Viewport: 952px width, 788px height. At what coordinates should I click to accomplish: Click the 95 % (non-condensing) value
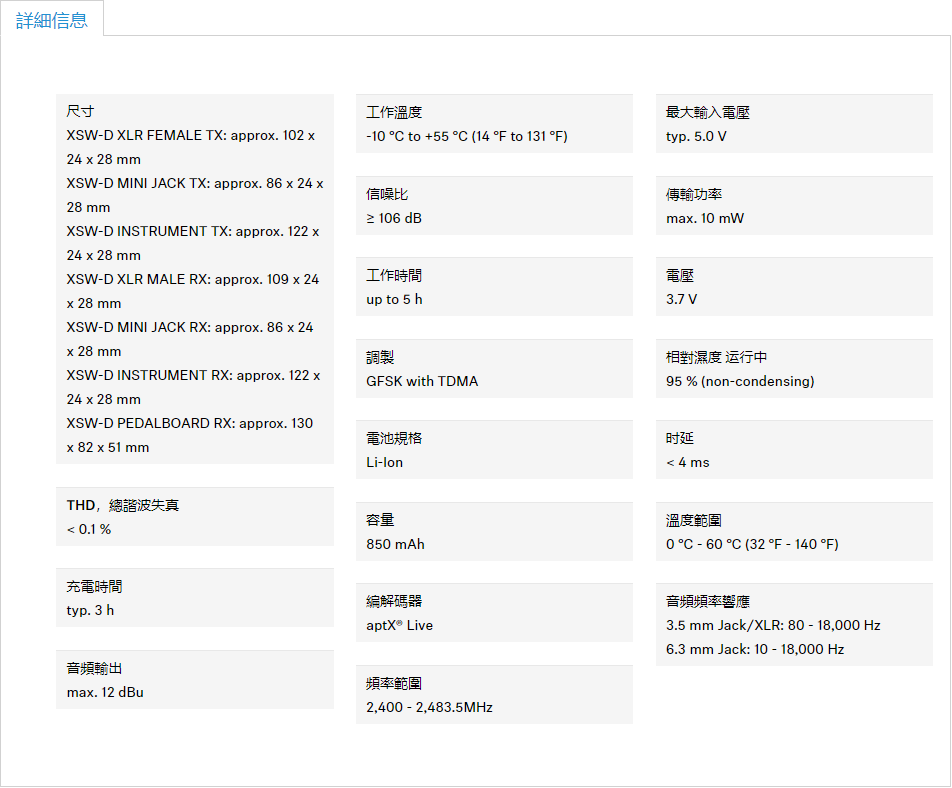[740, 381]
